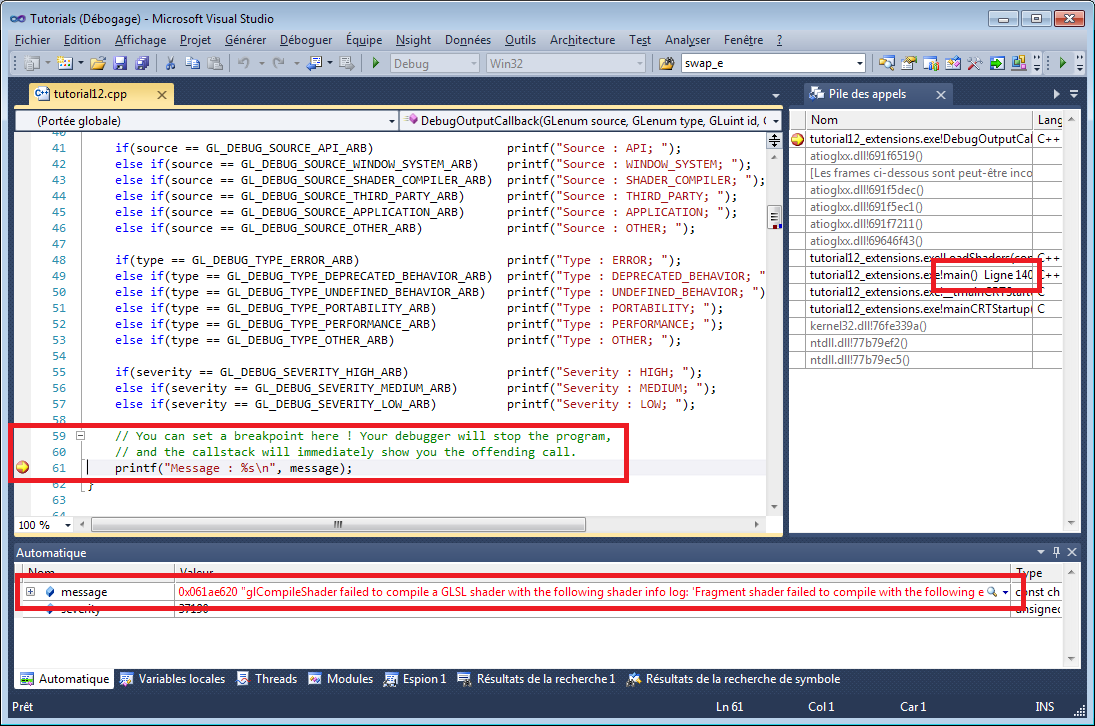The width and height of the screenshot is (1095, 726).
Task: Click the editor split bar handle
Action: 774,140
